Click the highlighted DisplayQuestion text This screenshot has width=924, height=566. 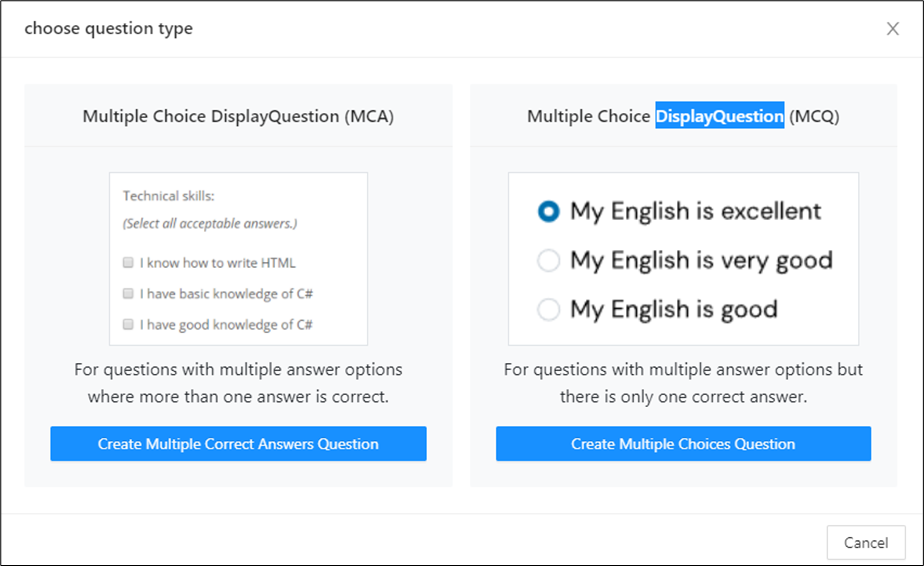pyautogui.click(x=719, y=116)
